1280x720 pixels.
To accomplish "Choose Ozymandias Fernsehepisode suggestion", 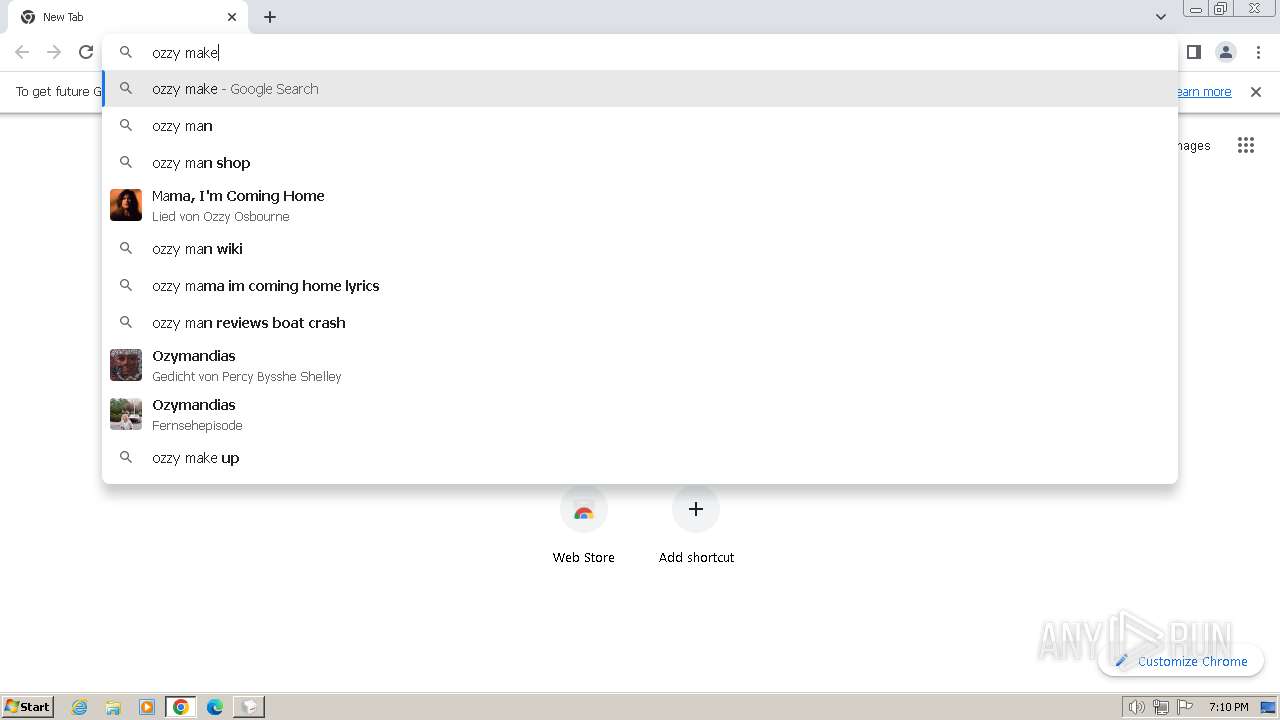I will point(640,414).
